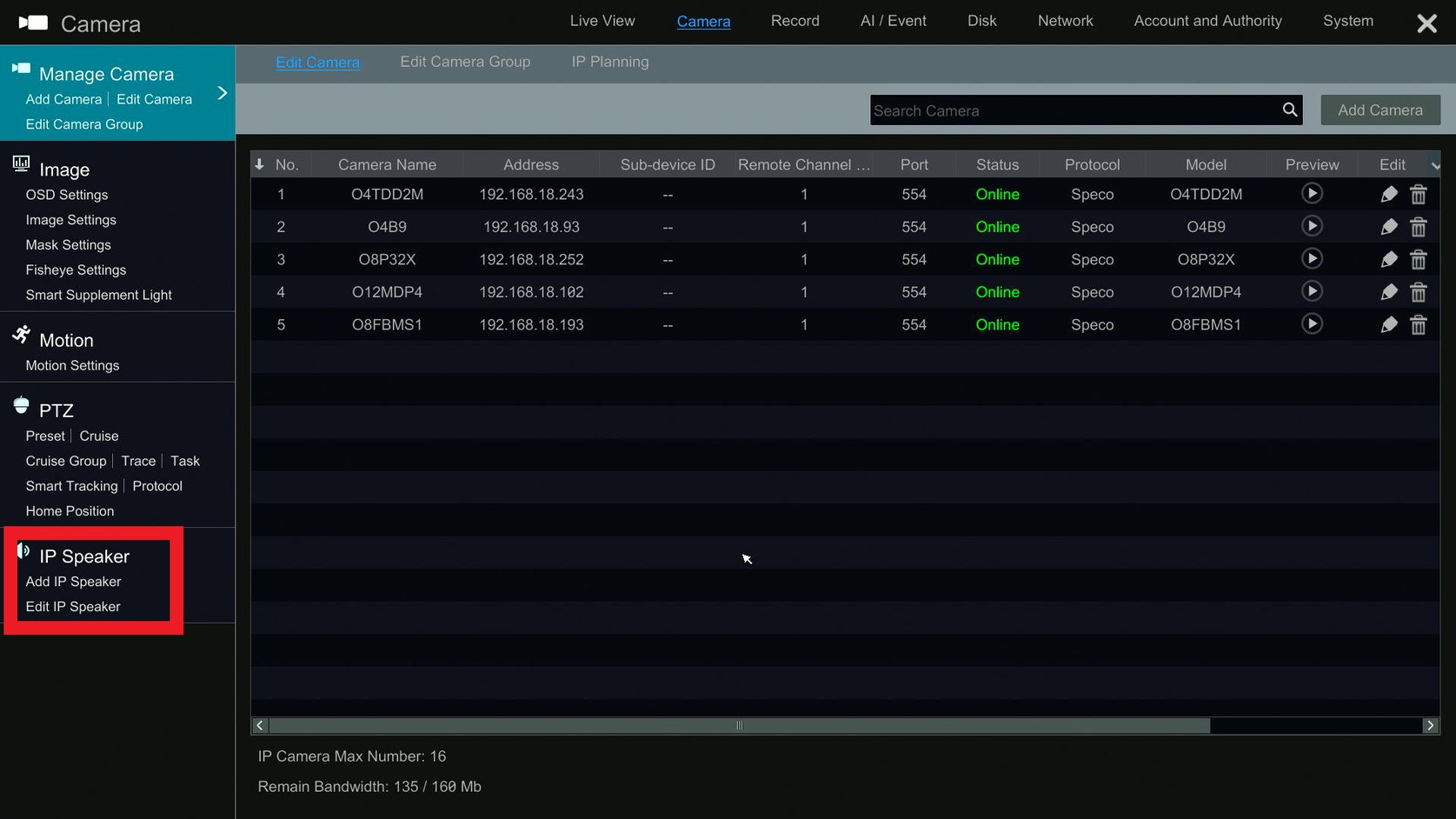Click the search magnifier icon
1456x819 pixels.
[x=1289, y=110]
